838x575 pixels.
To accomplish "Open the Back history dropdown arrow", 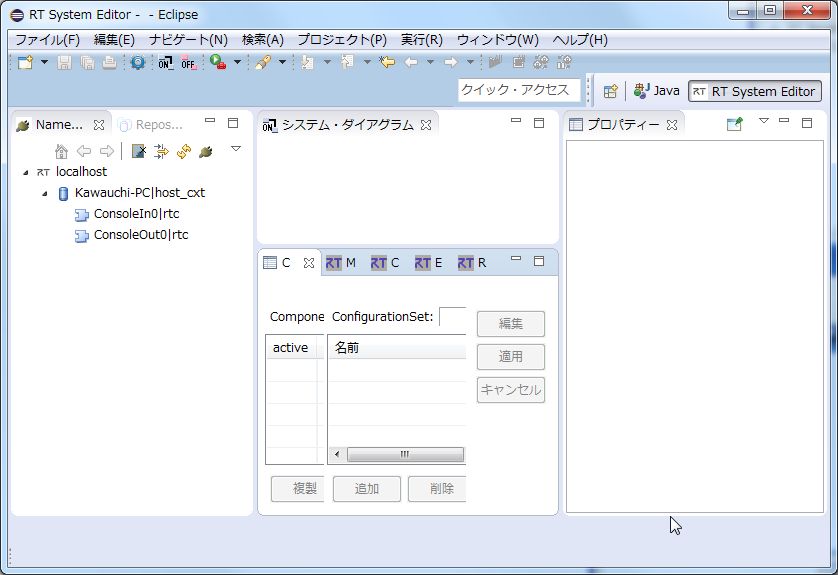I will (x=430, y=63).
